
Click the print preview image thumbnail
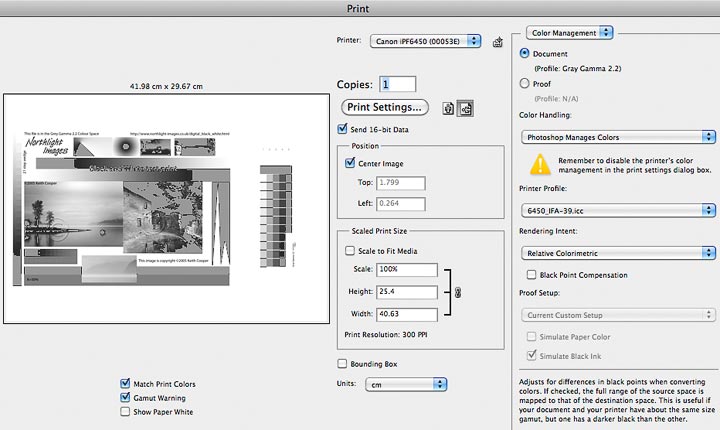166,209
